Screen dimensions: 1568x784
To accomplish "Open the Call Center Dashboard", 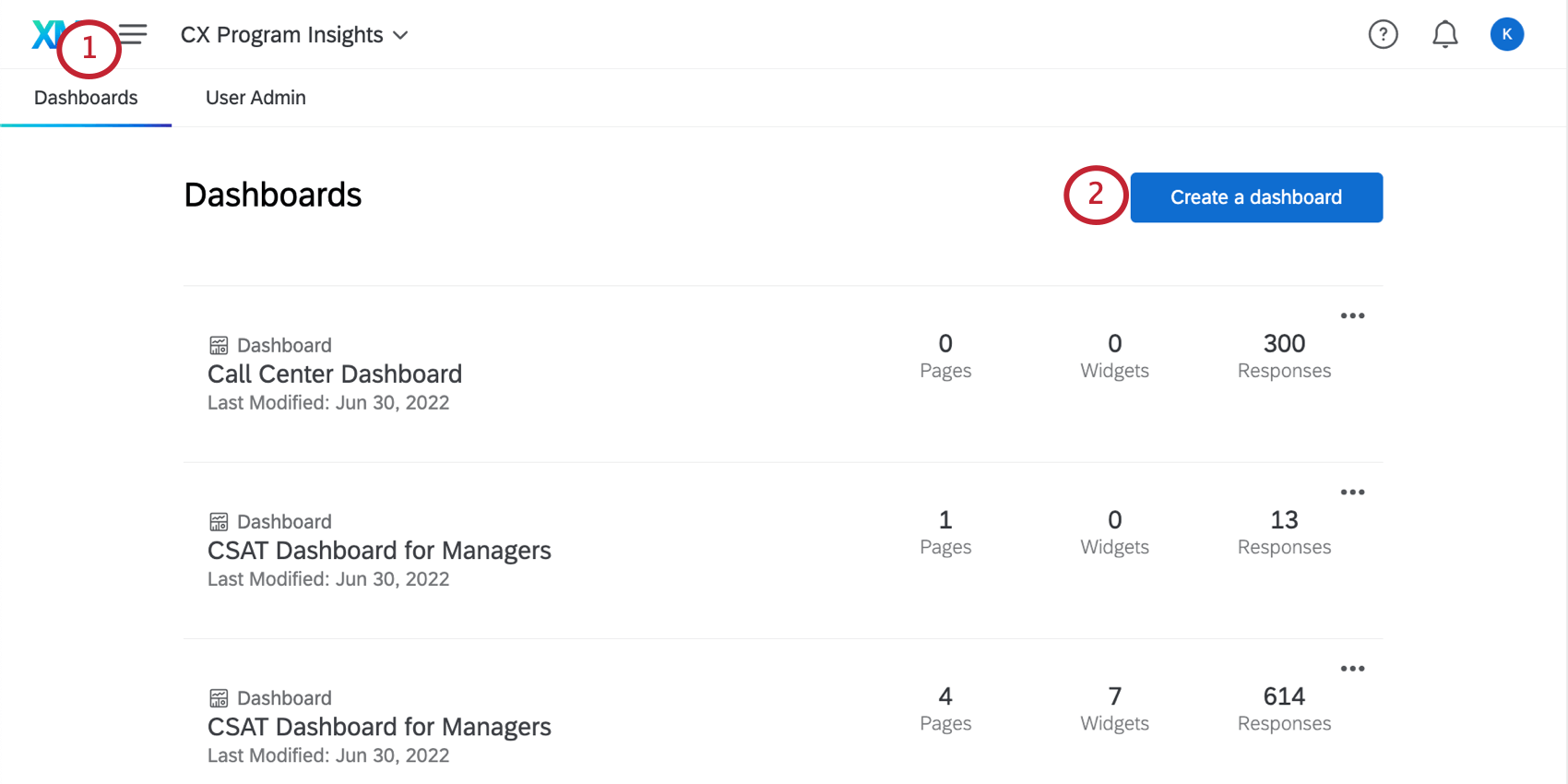I will tap(334, 374).
